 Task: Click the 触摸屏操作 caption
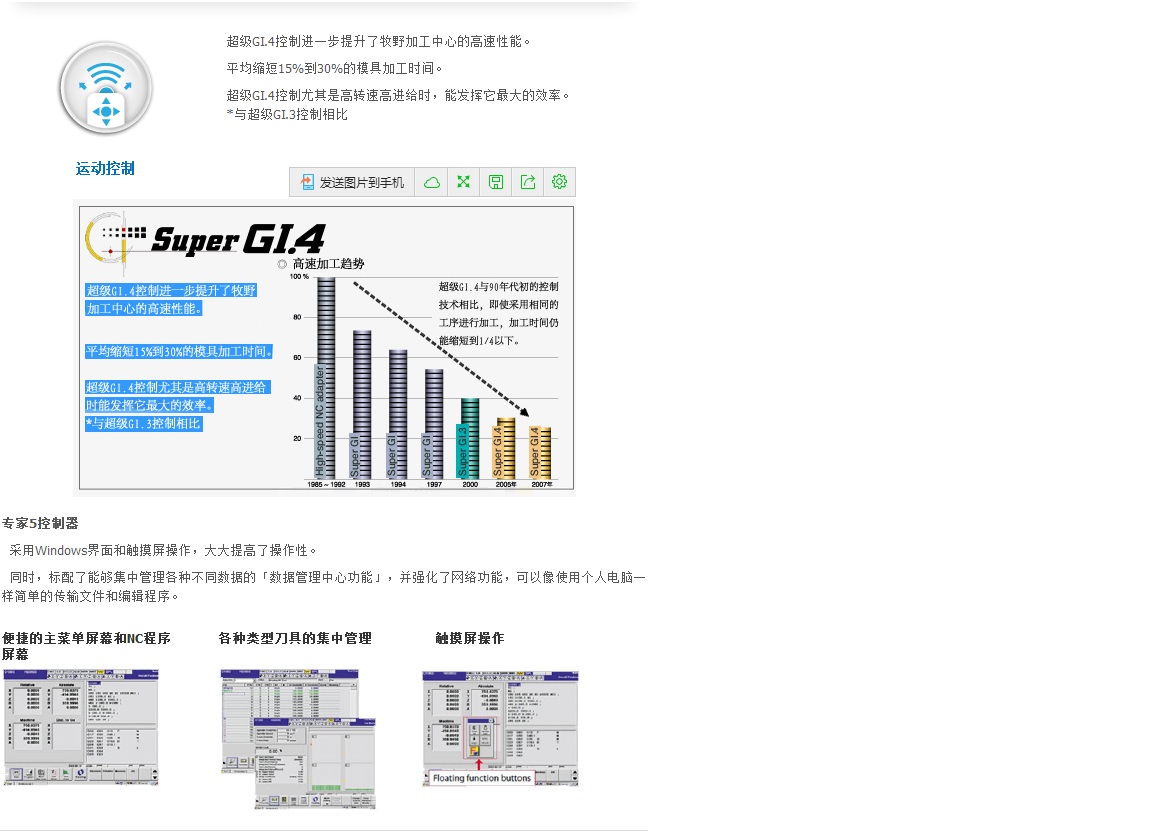(469, 638)
